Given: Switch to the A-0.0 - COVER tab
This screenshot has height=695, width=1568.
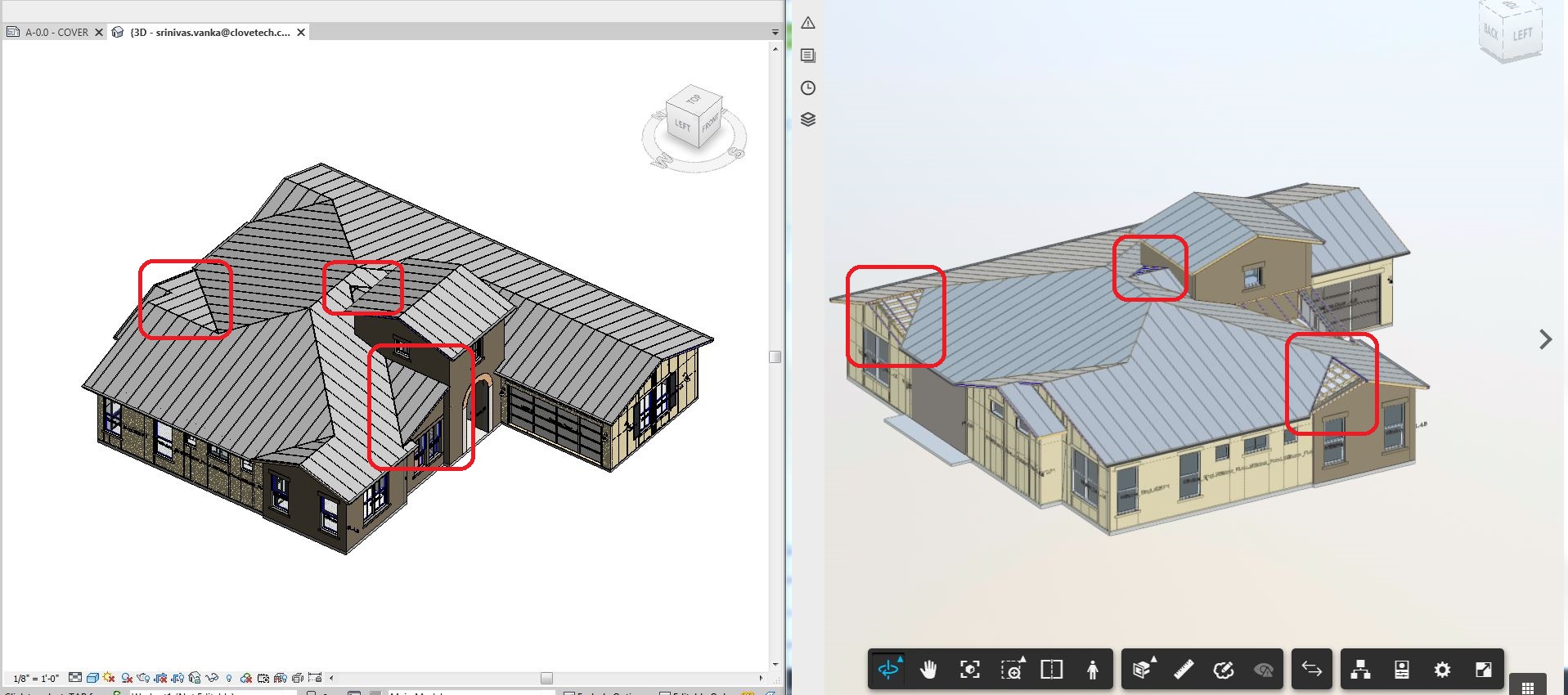Looking at the screenshot, I should [x=56, y=33].
